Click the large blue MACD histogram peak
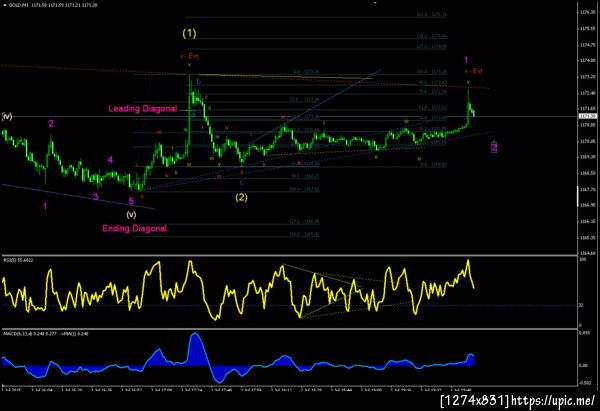 pyautogui.click(x=196, y=348)
